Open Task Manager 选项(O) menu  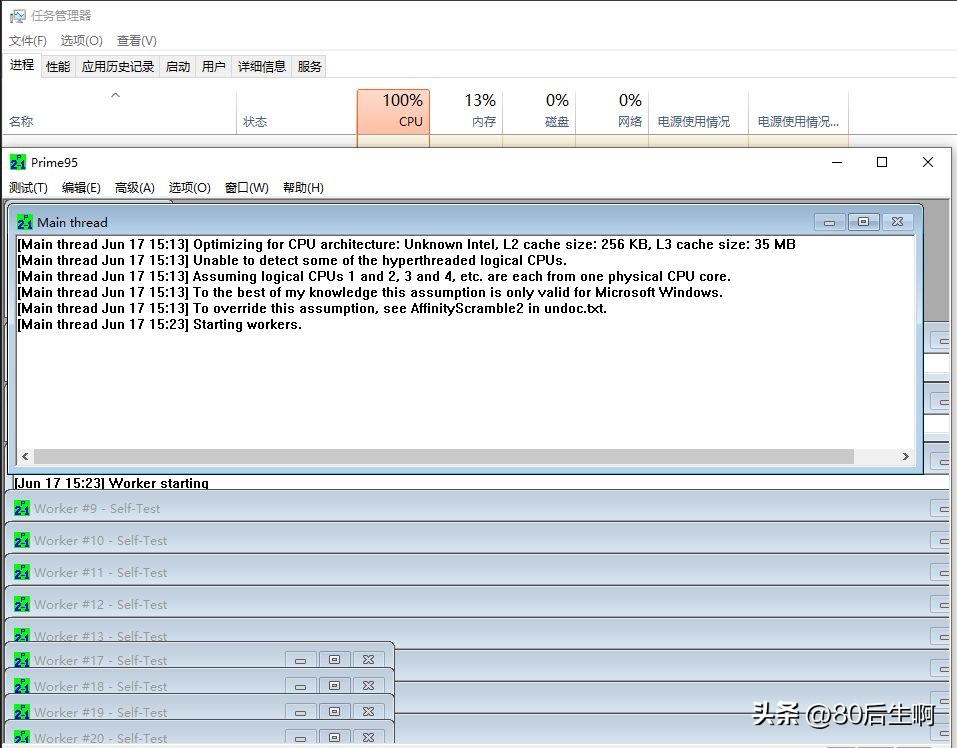pyautogui.click(x=81, y=40)
